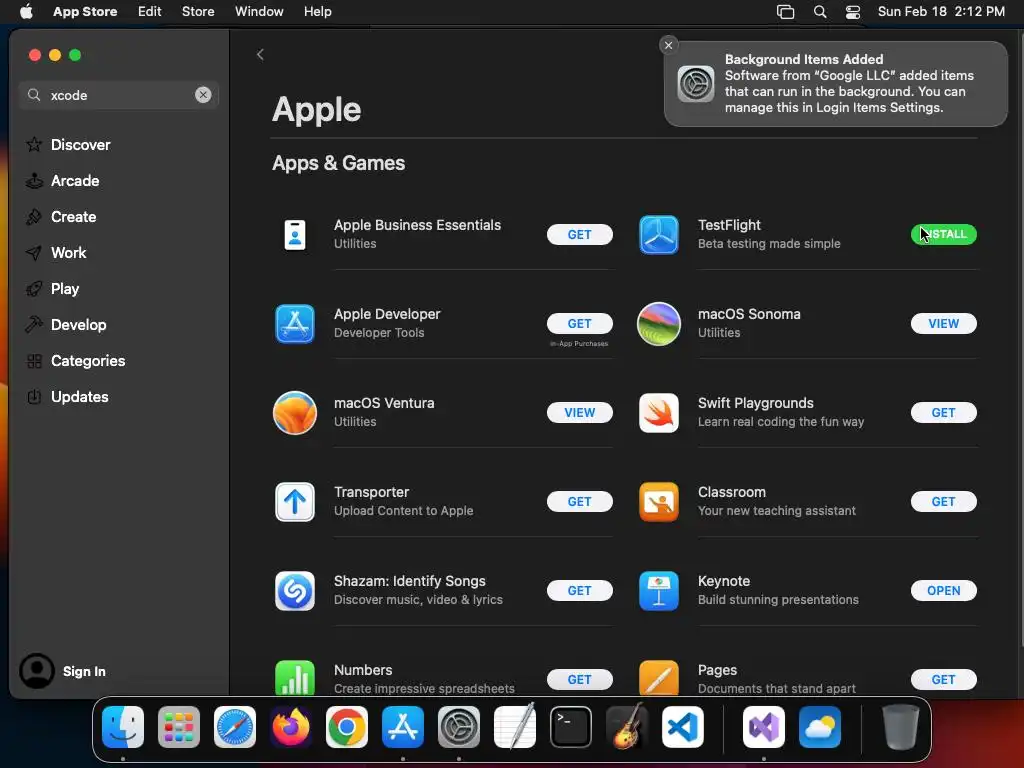Viewport: 1024px width, 768px height.
Task: Launch Google Chrome from the Dock
Action: 347,727
